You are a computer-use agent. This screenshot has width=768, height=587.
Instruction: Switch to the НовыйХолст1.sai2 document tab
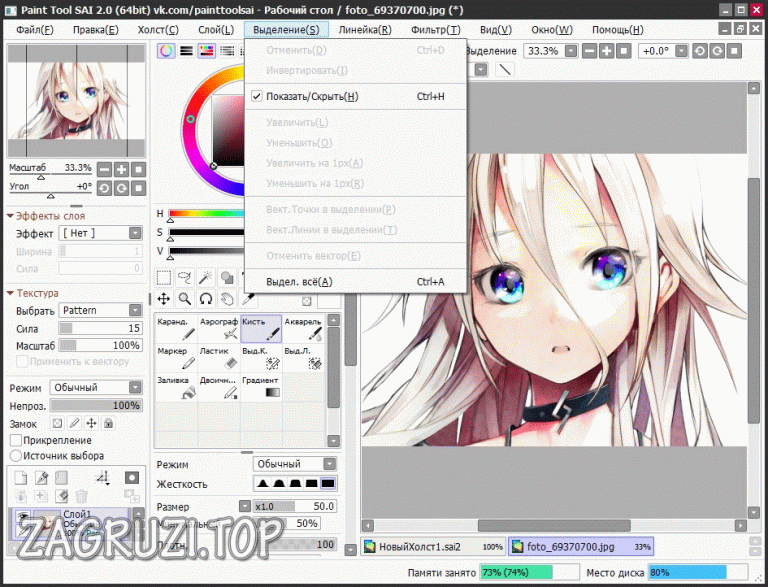point(425,547)
